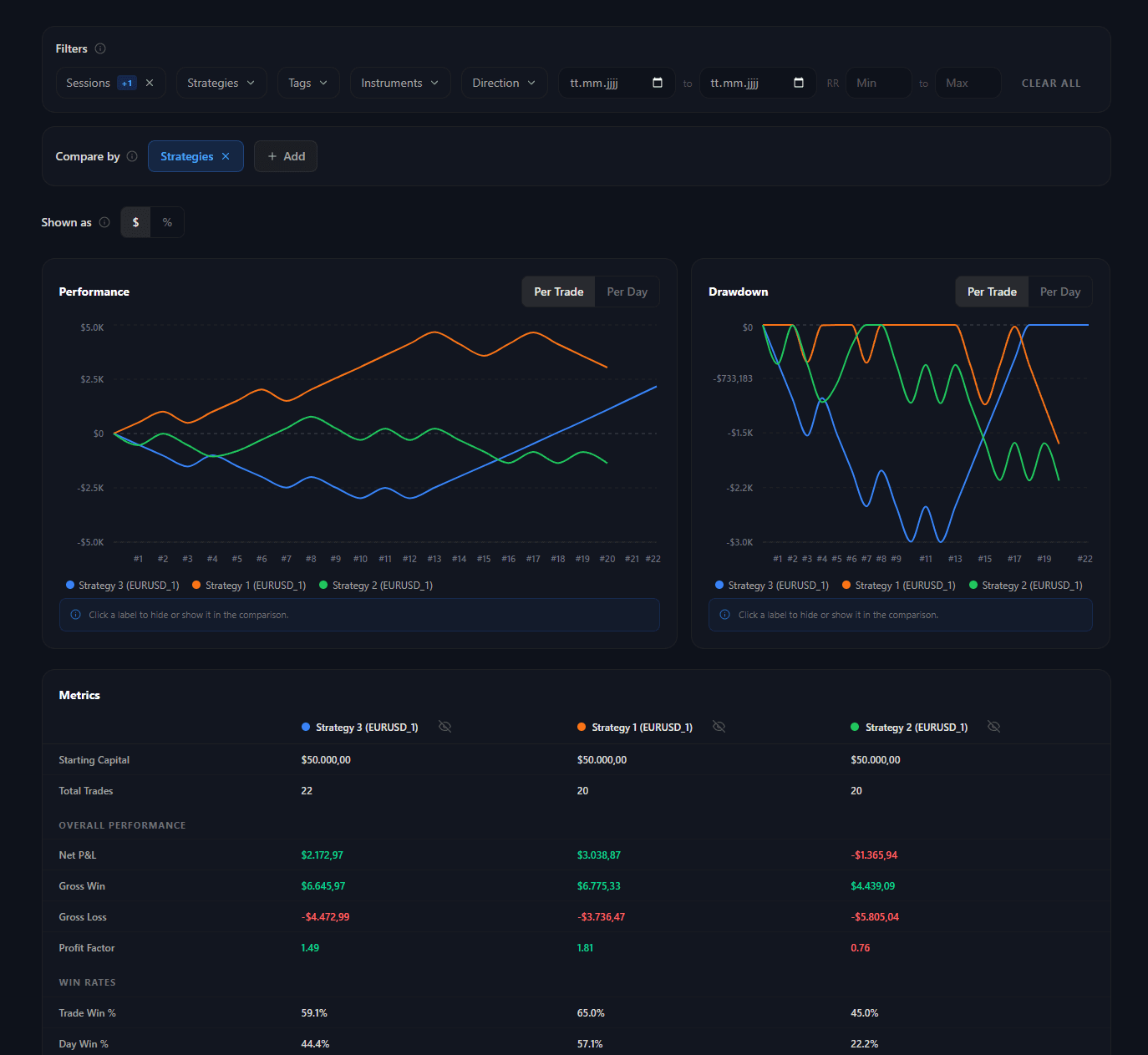Click the Strategy 1 header in Metrics
Screen dimensions: 1148x1055
click(642, 728)
